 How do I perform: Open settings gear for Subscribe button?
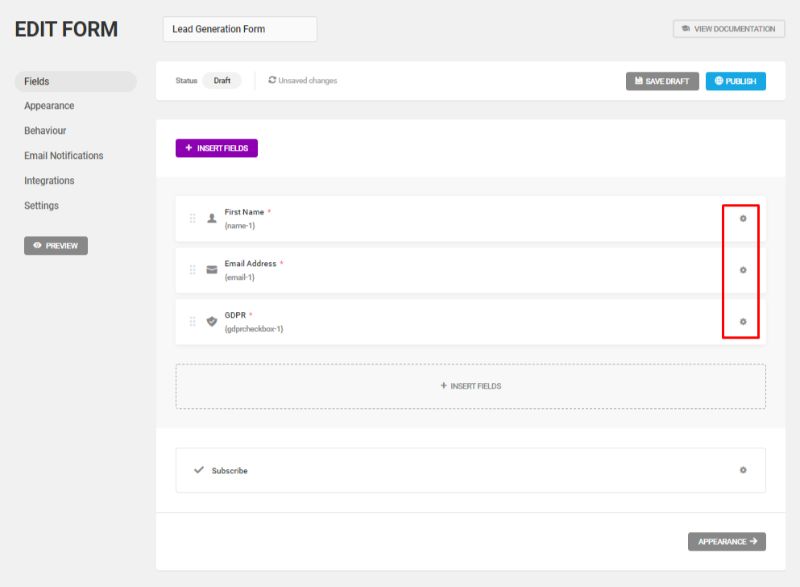[x=743, y=470]
